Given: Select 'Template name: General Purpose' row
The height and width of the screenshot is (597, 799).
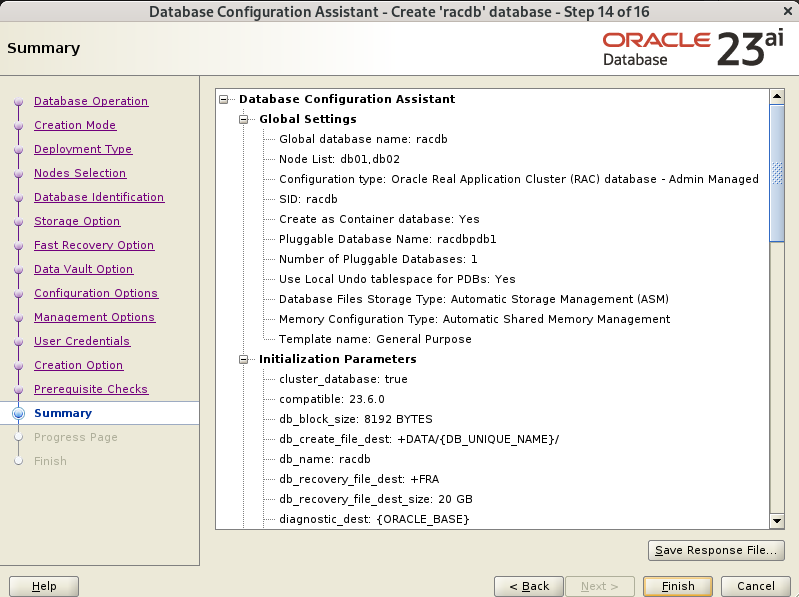Looking at the screenshot, I should pyautogui.click(x=375, y=339).
